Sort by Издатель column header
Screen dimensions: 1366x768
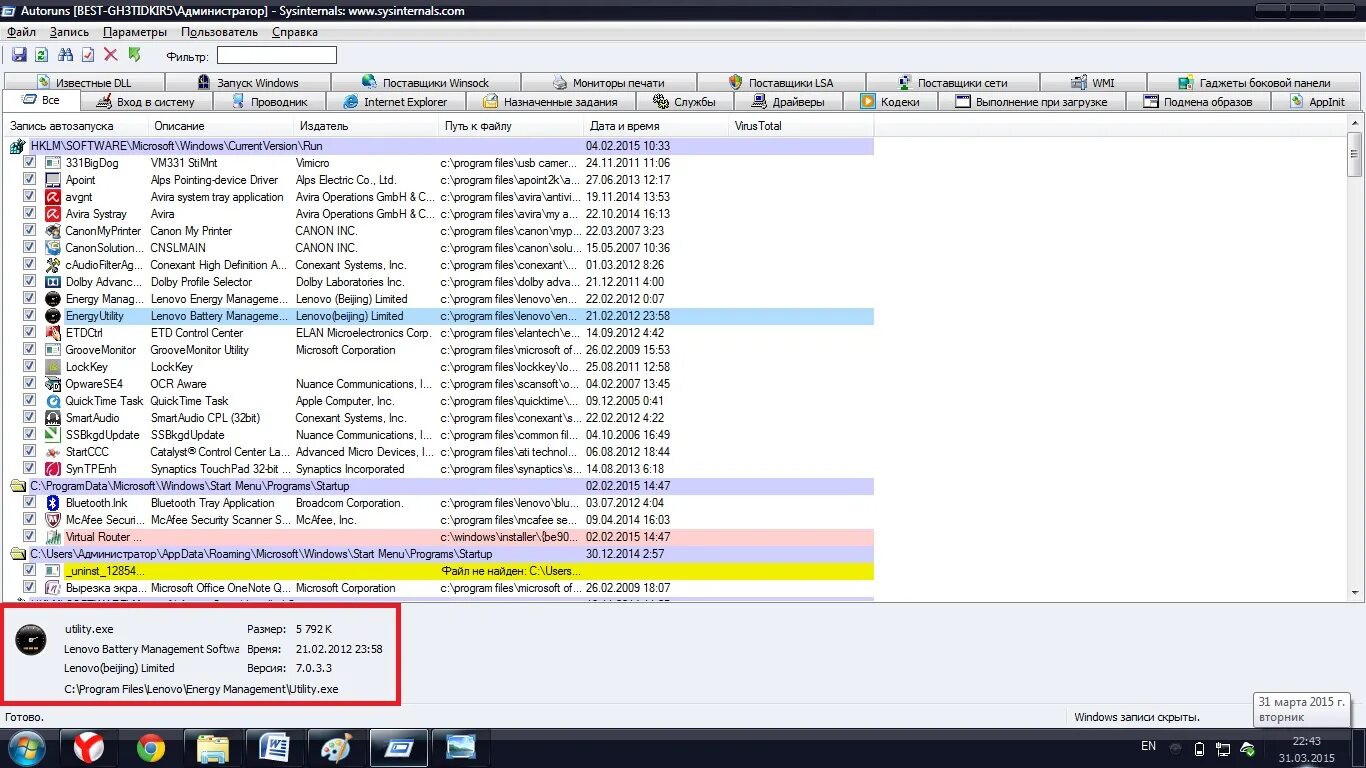pyautogui.click(x=367, y=126)
